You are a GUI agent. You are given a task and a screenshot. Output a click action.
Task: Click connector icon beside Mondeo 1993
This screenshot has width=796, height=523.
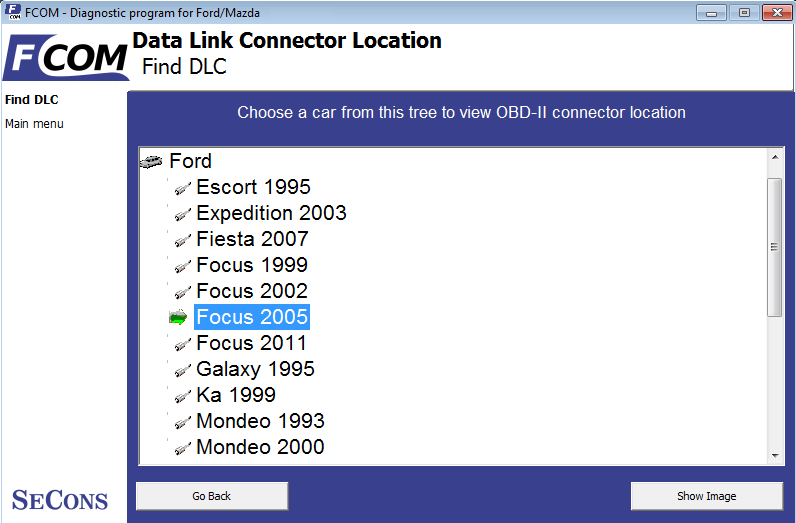183,422
